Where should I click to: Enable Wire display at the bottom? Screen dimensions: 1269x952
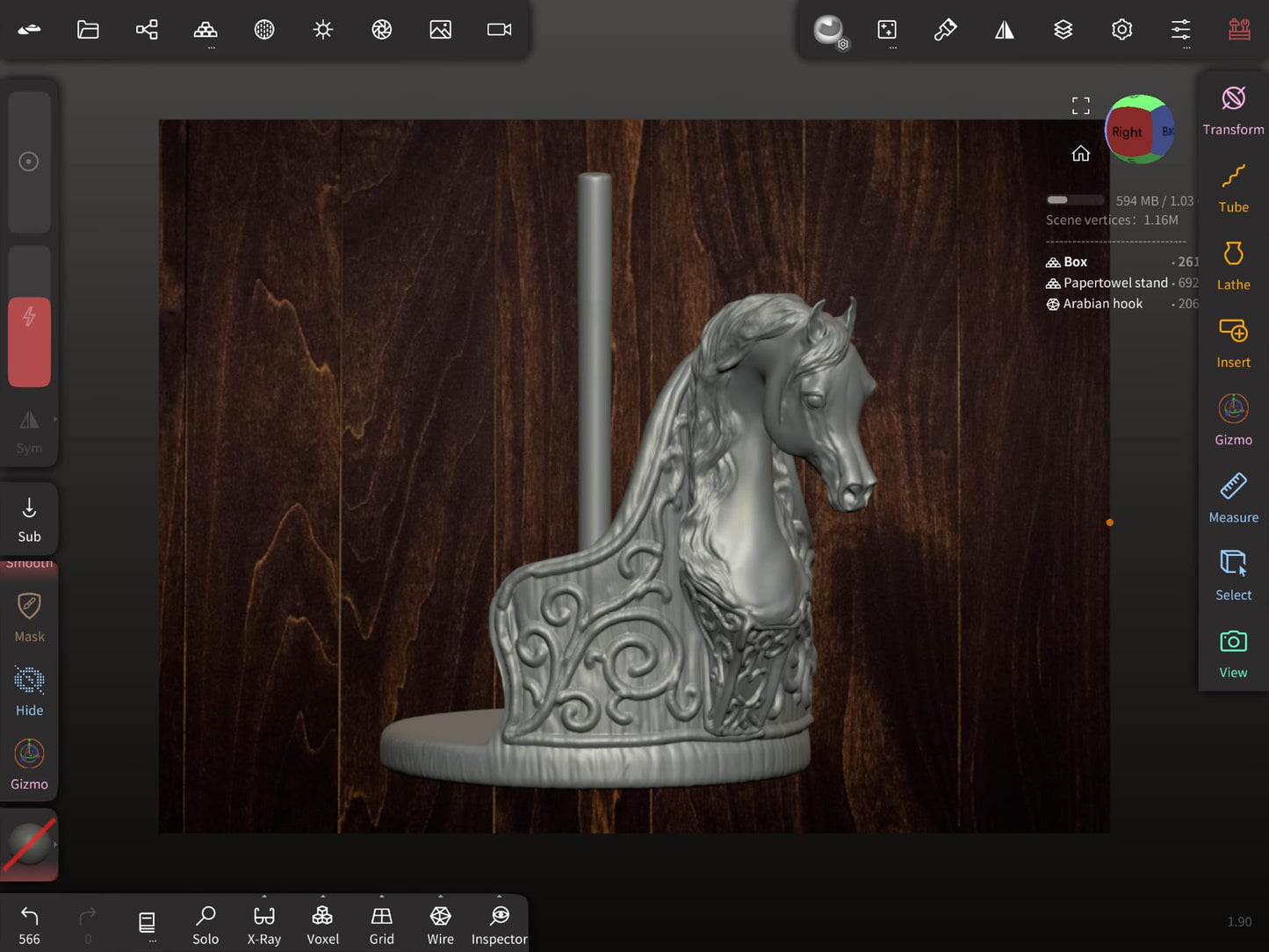[440, 922]
